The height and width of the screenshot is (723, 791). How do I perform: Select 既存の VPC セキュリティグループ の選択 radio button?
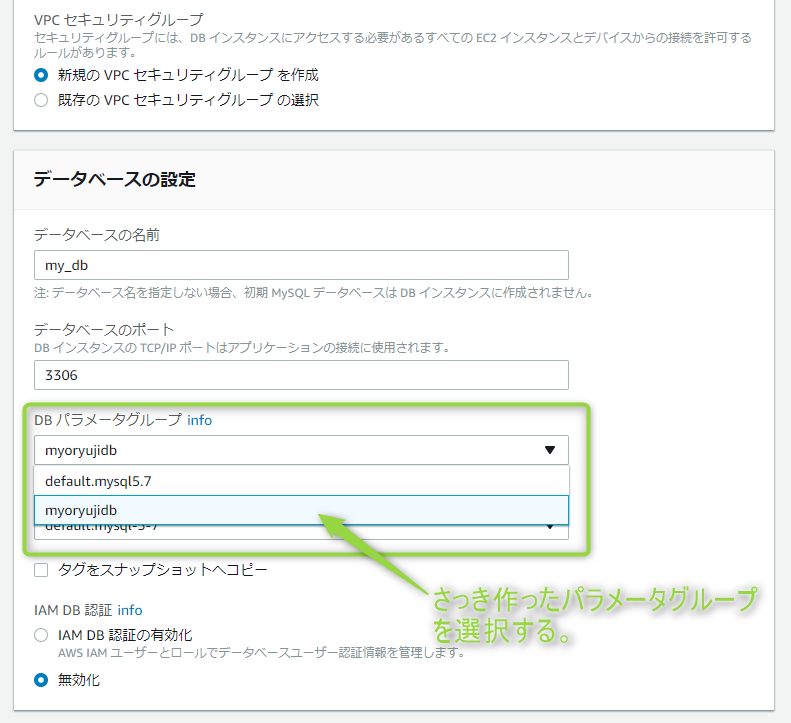[41, 100]
